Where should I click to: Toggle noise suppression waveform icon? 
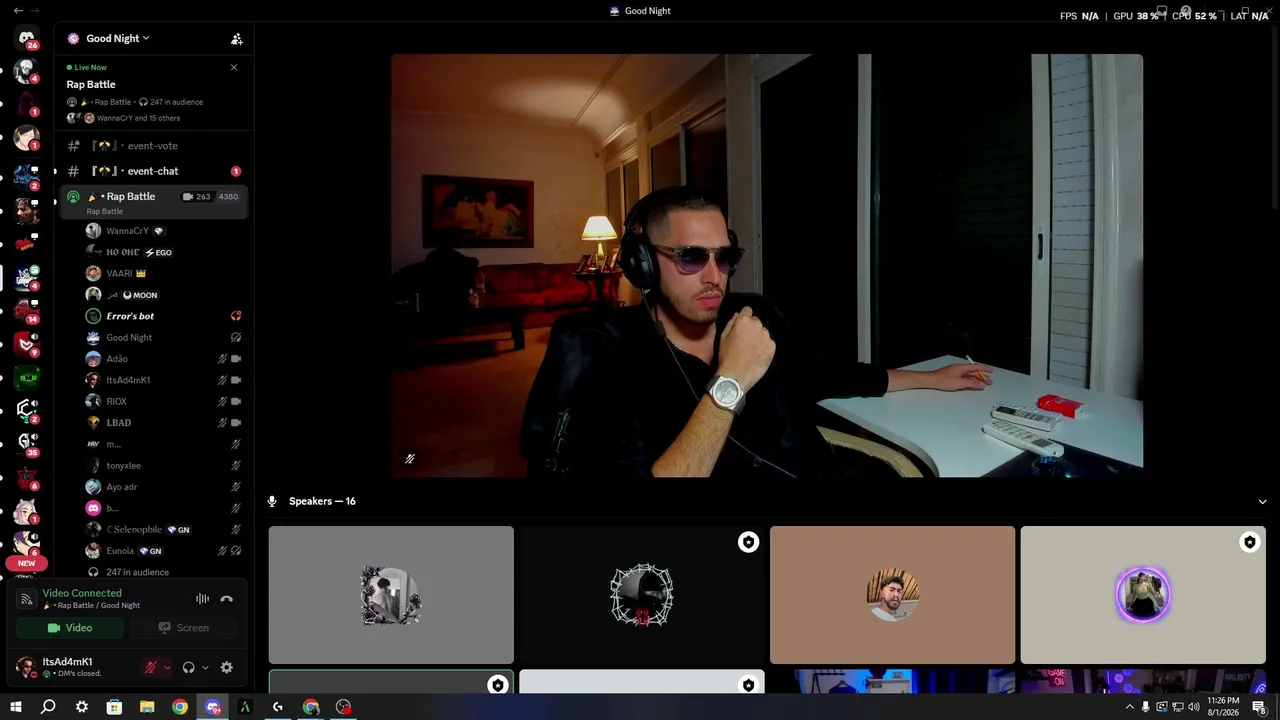coord(203,599)
